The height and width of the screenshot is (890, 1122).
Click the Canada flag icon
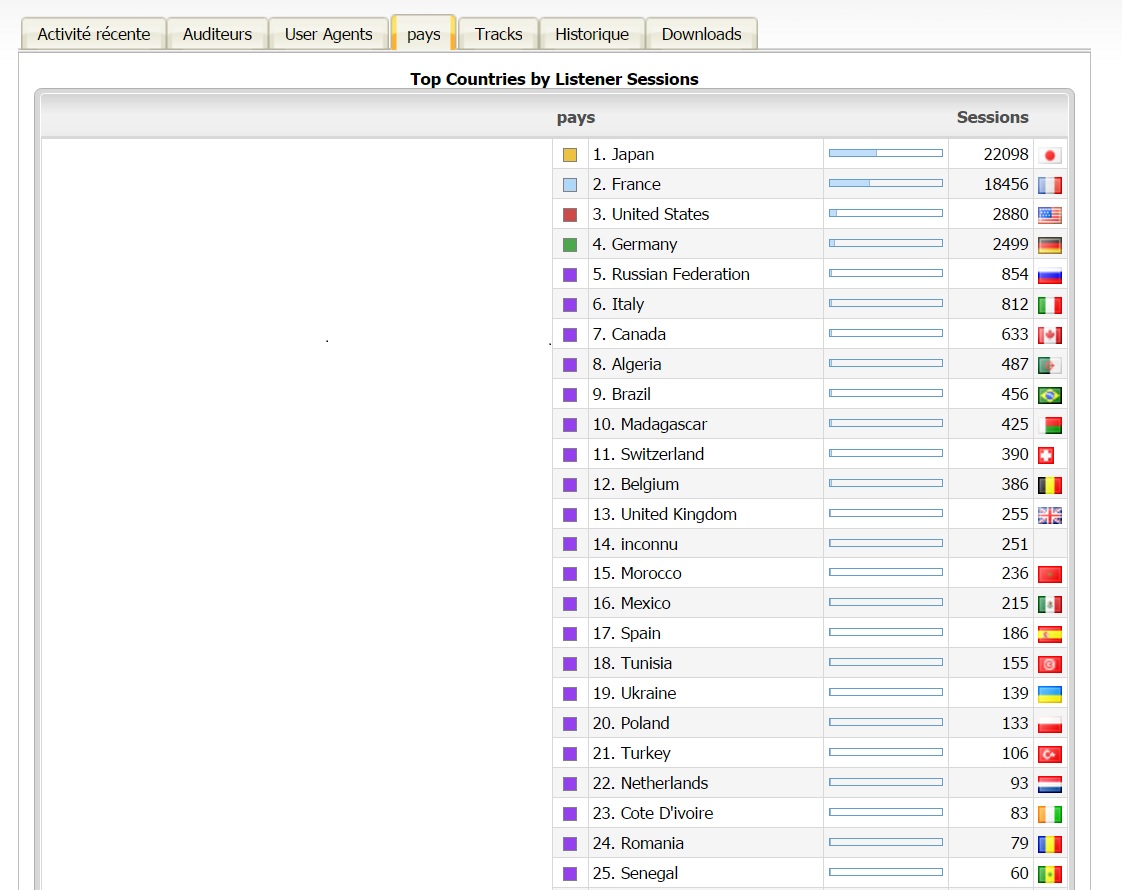coord(1049,335)
